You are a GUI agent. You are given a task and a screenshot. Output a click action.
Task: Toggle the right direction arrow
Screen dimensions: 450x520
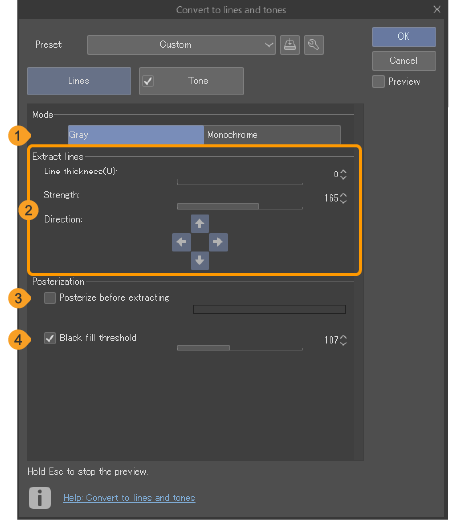pyautogui.click(x=218, y=242)
